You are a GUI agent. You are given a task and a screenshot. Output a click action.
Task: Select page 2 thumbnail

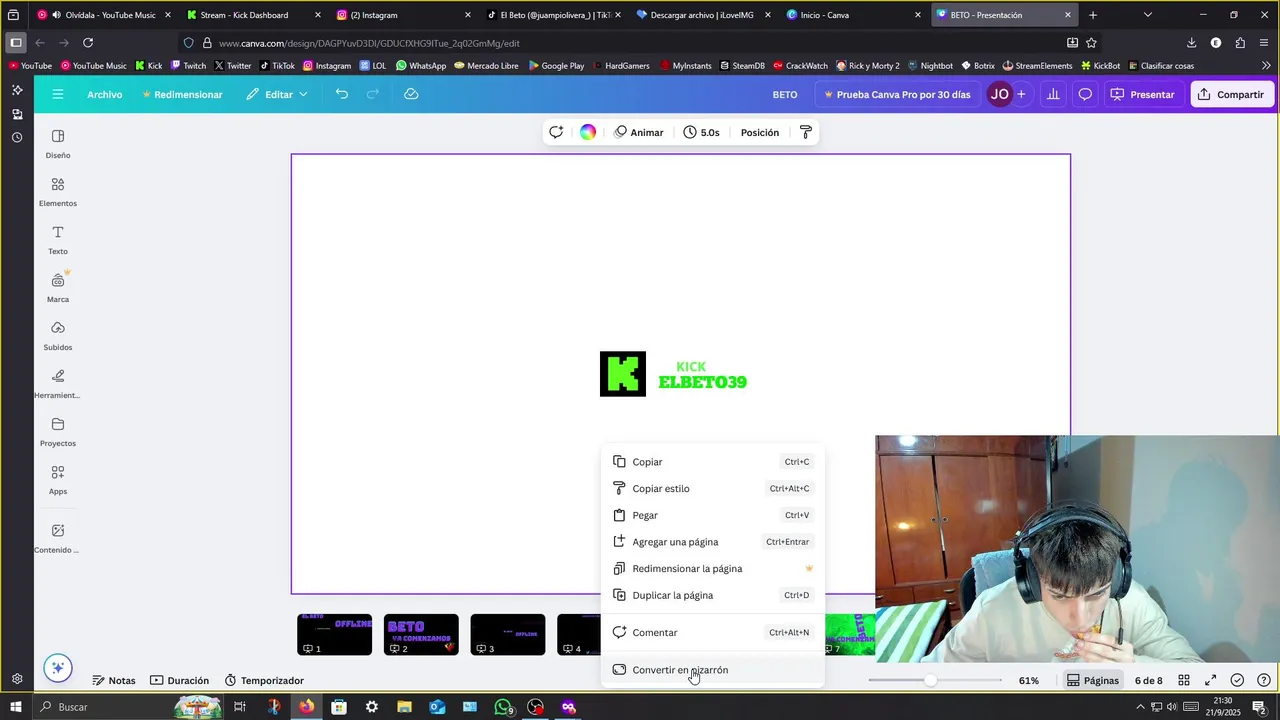tap(421, 635)
